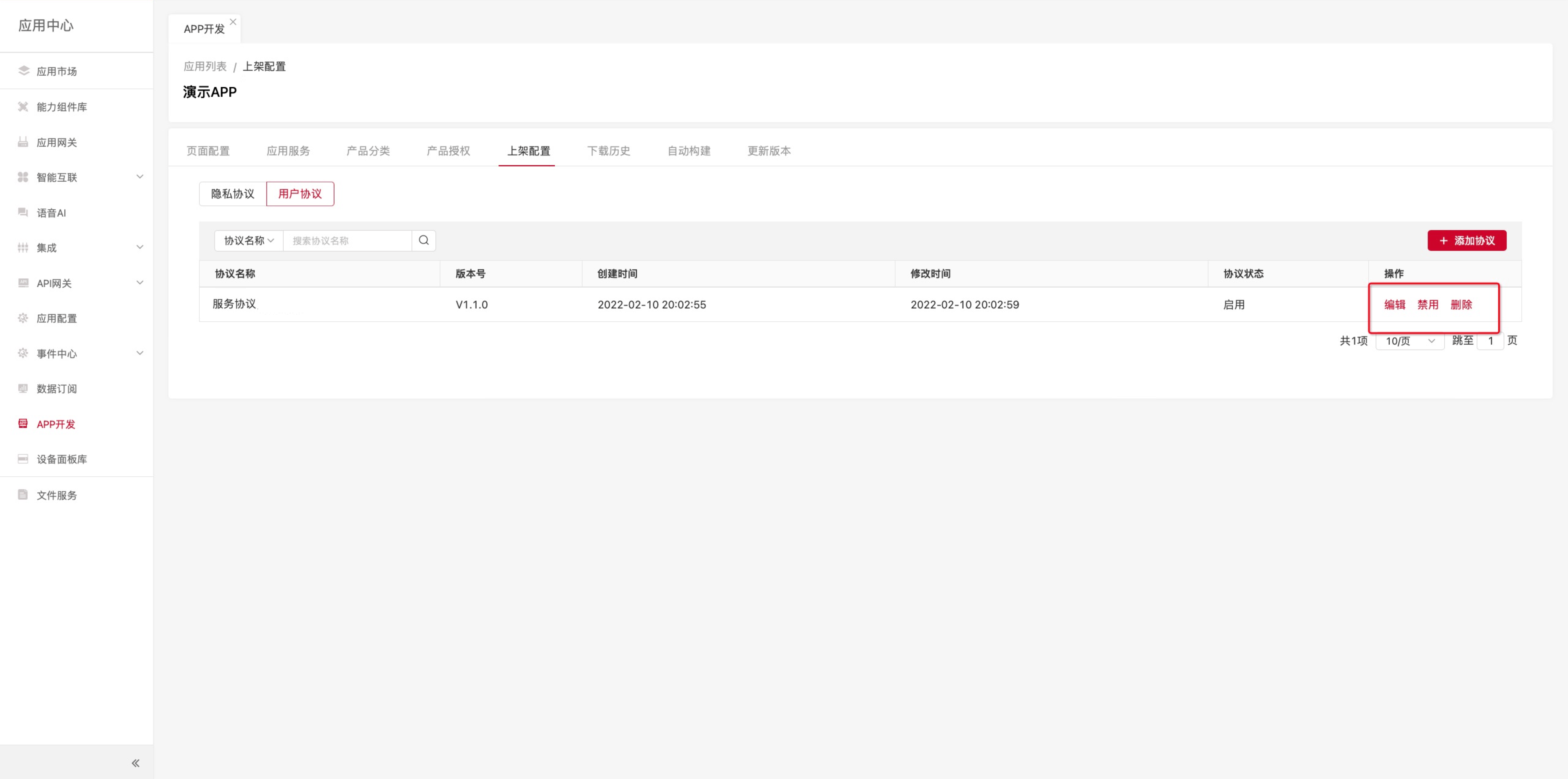Switch to the 下载历史 tab
Image resolution: width=1568 pixels, height=779 pixels.
click(x=608, y=150)
